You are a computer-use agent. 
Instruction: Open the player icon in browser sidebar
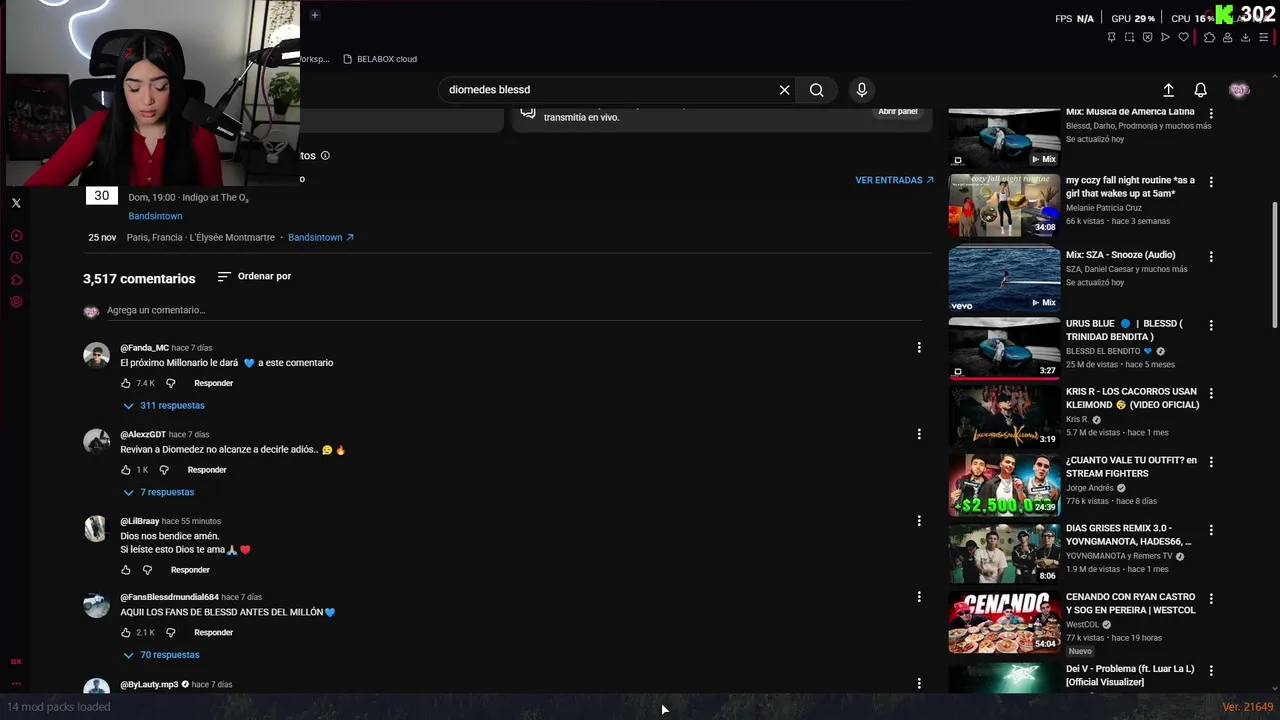(16, 236)
